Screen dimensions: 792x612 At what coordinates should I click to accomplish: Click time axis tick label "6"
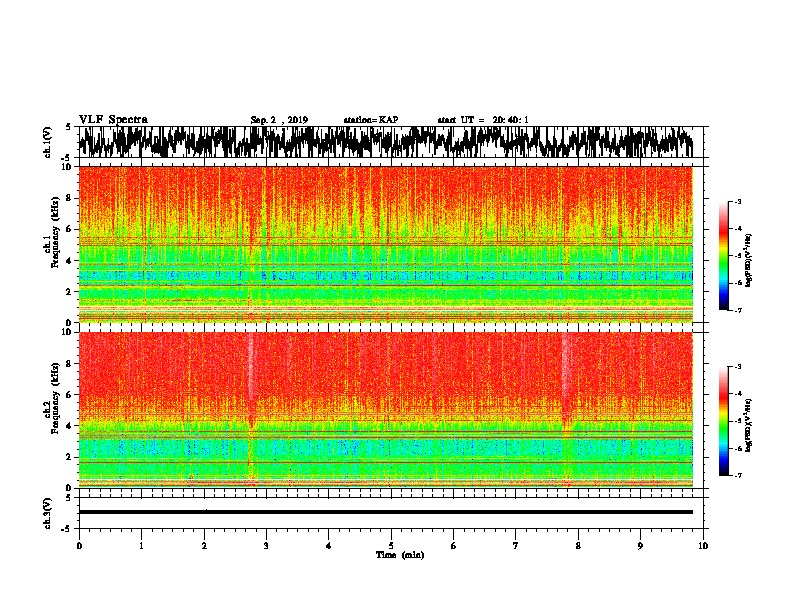click(454, 546)
